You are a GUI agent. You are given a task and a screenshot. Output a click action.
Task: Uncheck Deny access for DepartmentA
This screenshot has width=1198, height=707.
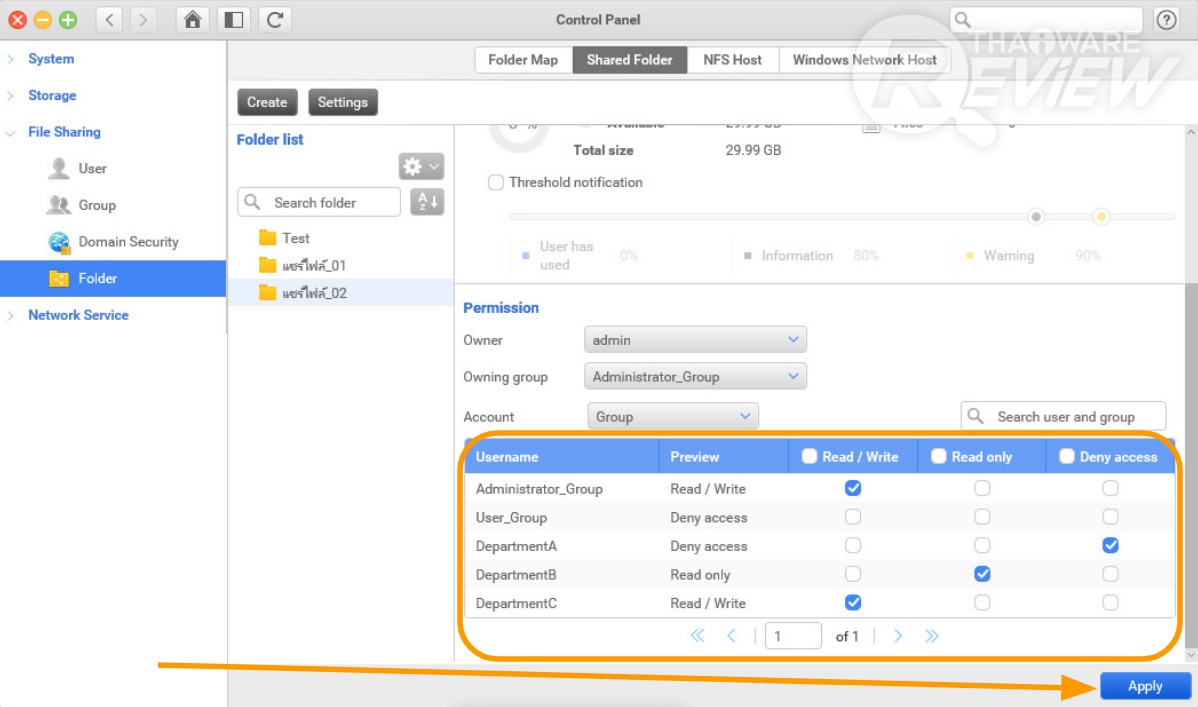pos(1110,546)
